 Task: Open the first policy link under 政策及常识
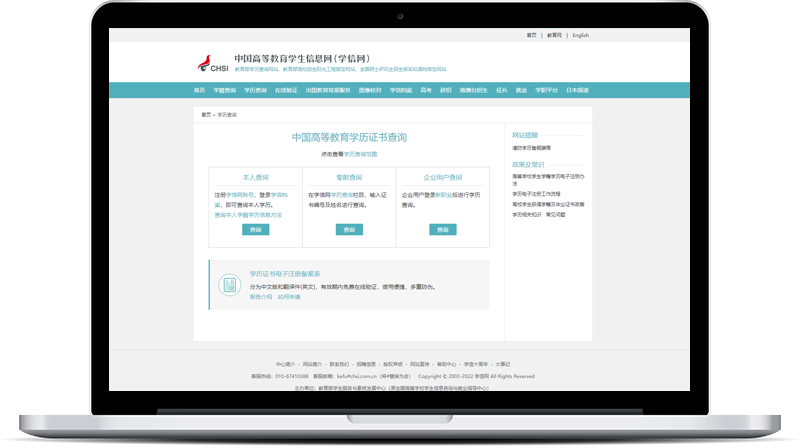click(x=548, y=180)
